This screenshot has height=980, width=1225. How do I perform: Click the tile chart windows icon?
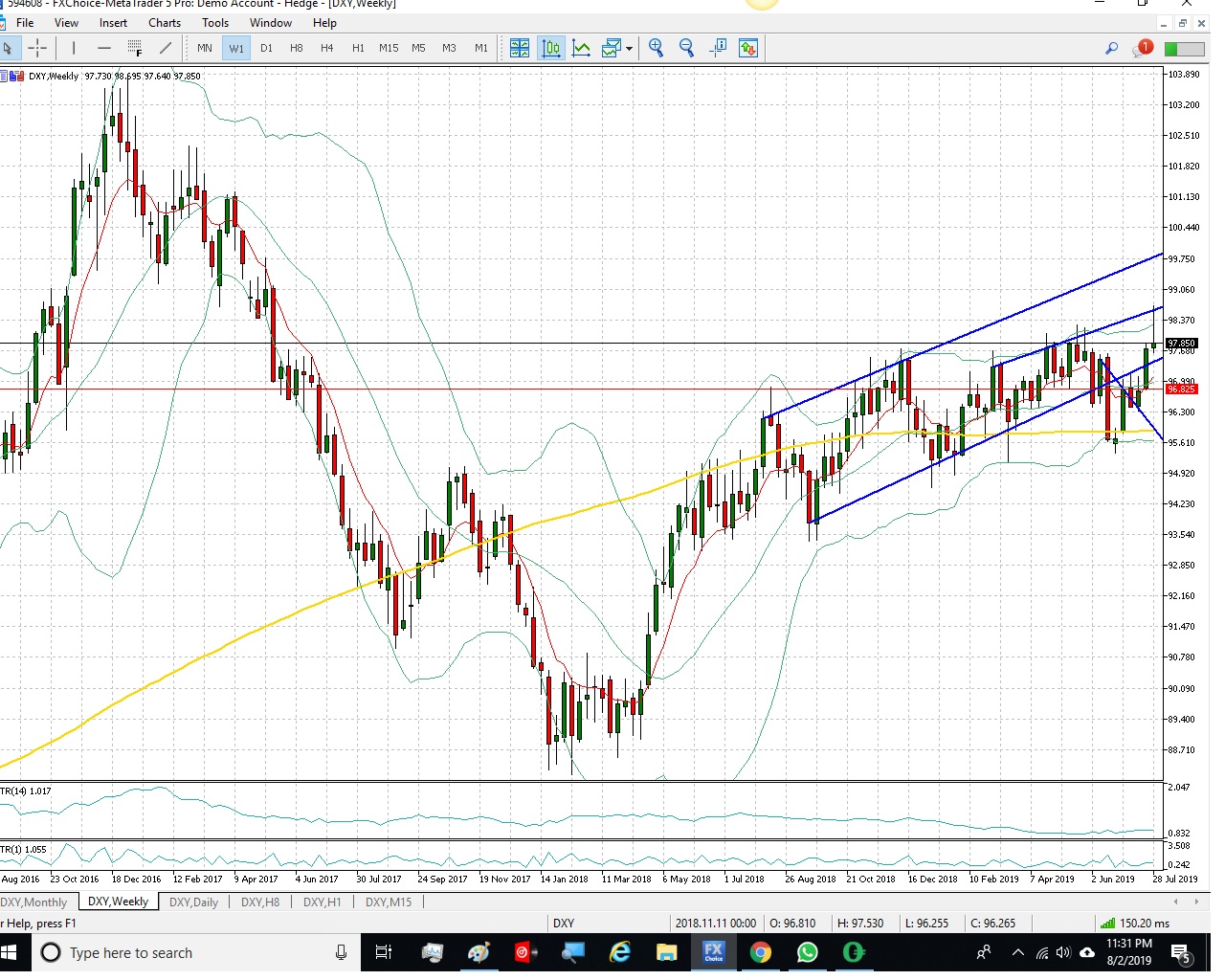click(520, 48)
